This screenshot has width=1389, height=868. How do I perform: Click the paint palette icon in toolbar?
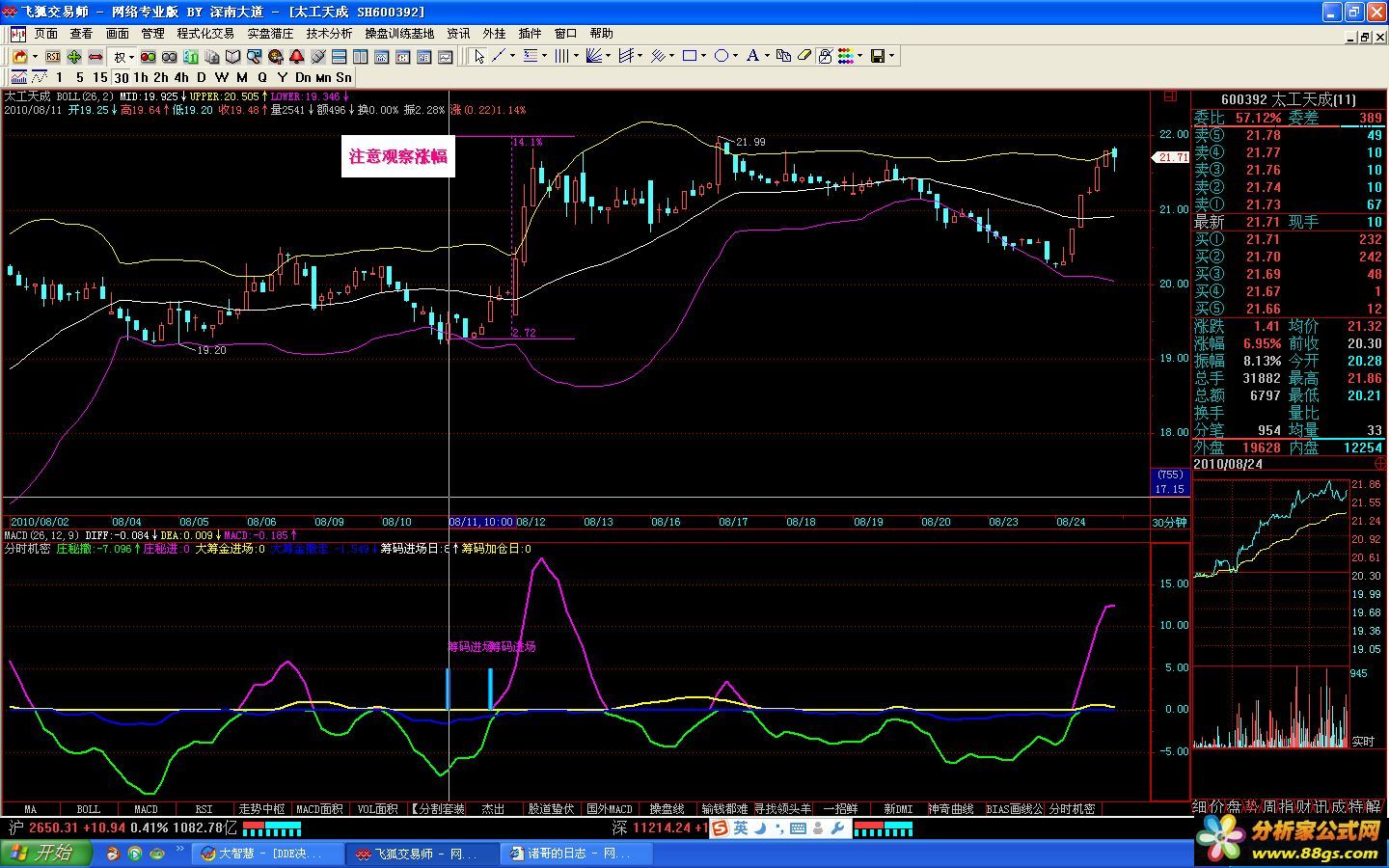[275, 57]
